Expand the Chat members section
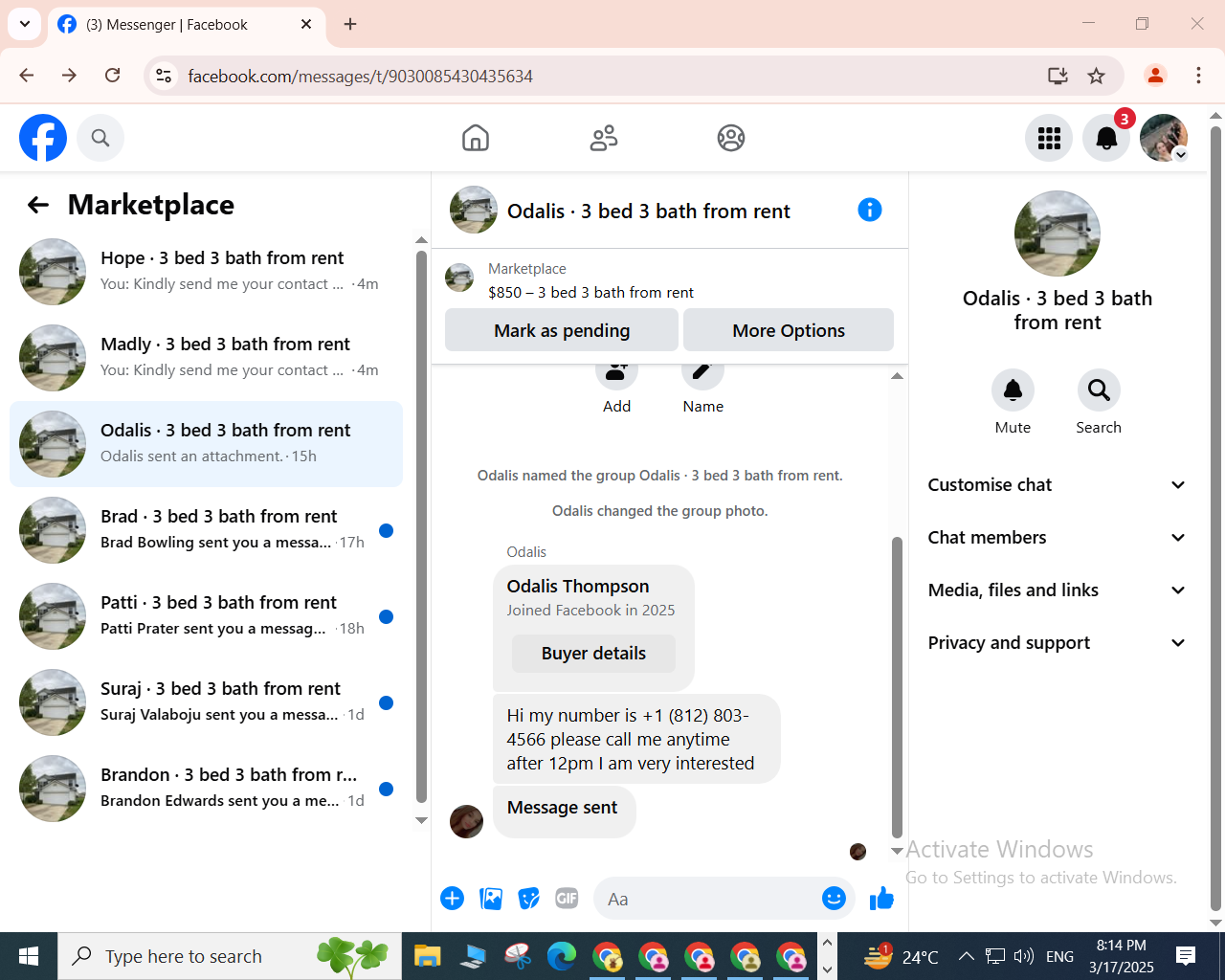Viewport: 1225px width, 980px height. [1058, 538]
